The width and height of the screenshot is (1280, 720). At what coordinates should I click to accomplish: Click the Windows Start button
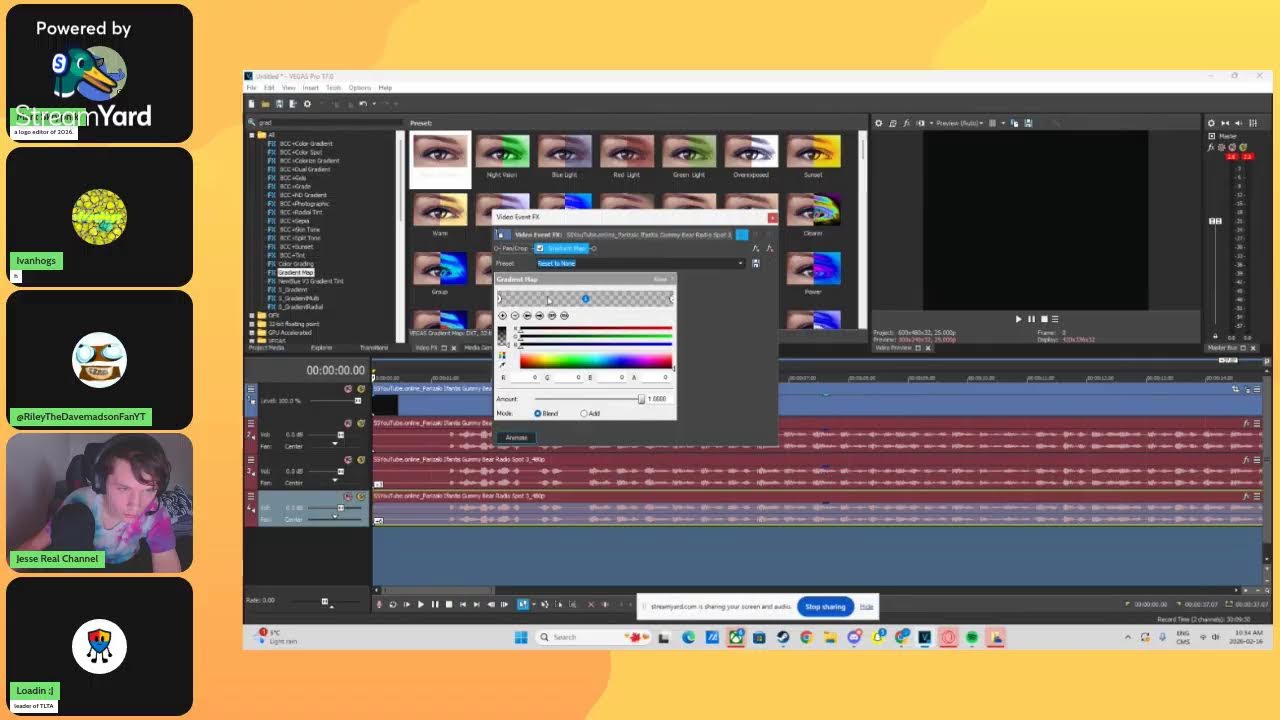tap(521, 637)
